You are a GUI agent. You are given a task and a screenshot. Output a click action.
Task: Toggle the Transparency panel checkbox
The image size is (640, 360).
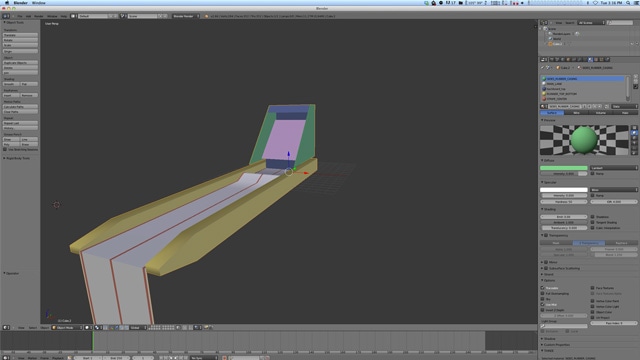point(546,236)
